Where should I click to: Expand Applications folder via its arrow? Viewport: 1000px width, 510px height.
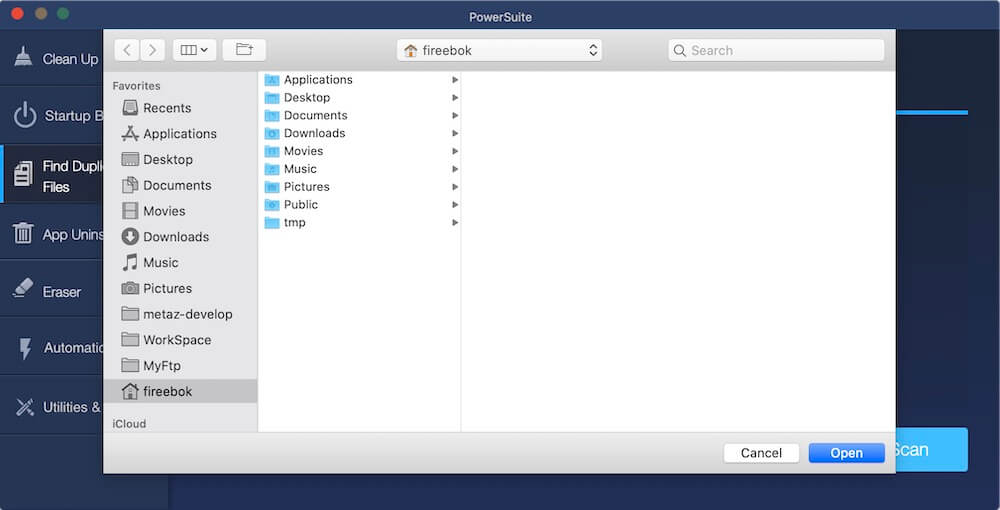click(455, 80)
